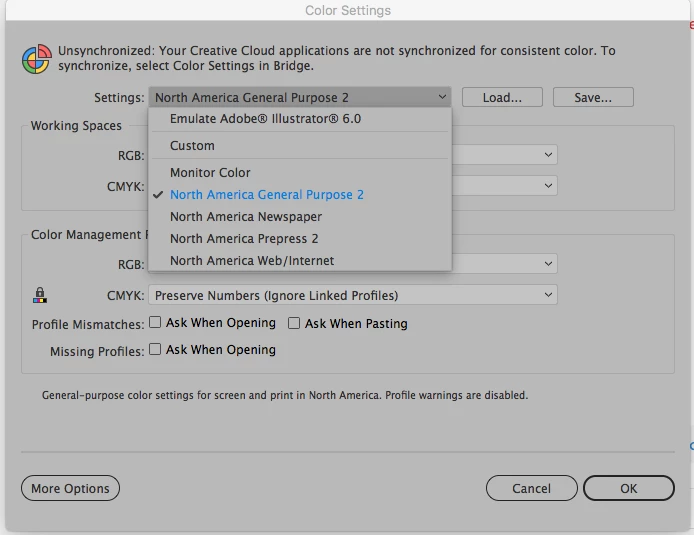Enable Missing Profiles Ask When Opening
The image size is (694, 535).
pos(155,349)
